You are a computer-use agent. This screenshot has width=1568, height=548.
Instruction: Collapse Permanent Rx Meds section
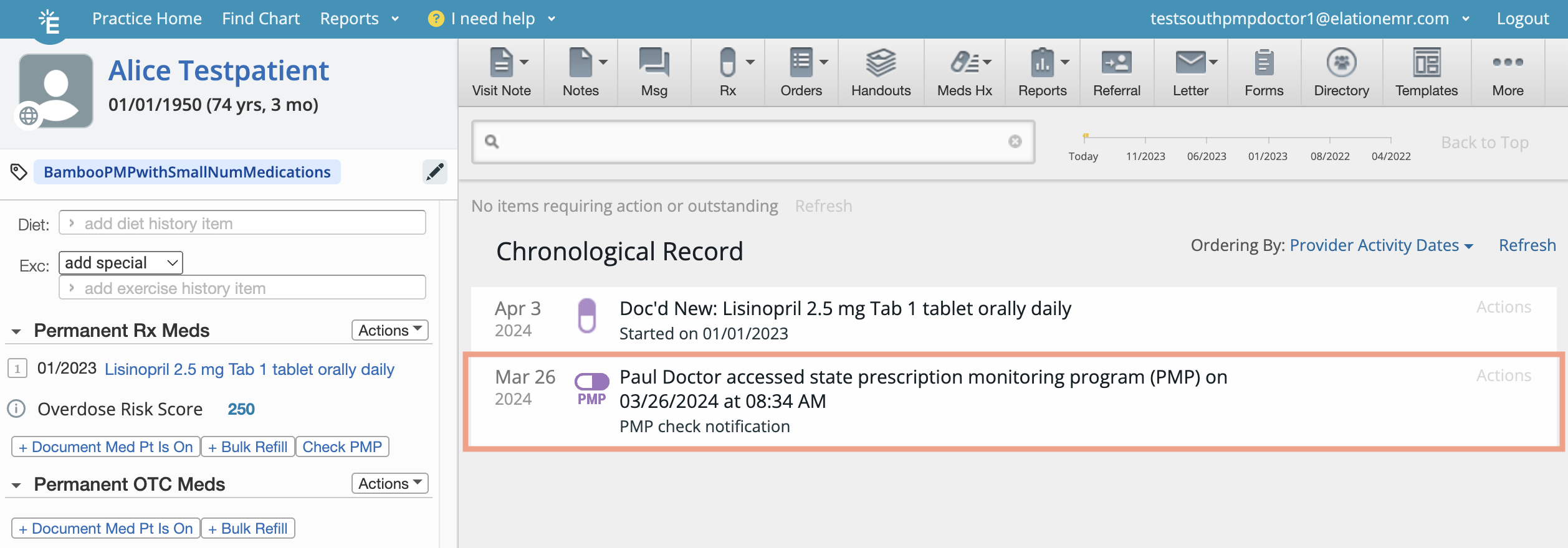pos(17,331)
